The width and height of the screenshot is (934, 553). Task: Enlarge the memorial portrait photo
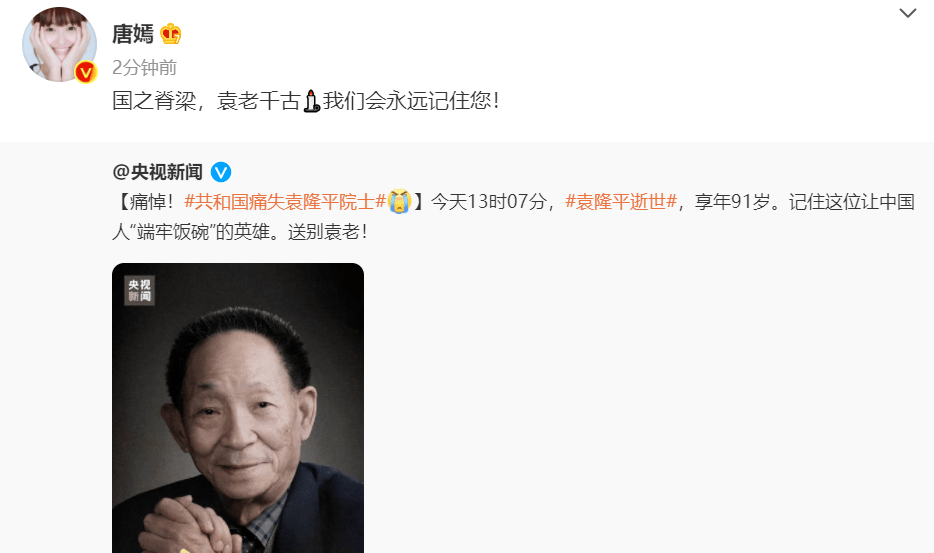pos(238,408)
